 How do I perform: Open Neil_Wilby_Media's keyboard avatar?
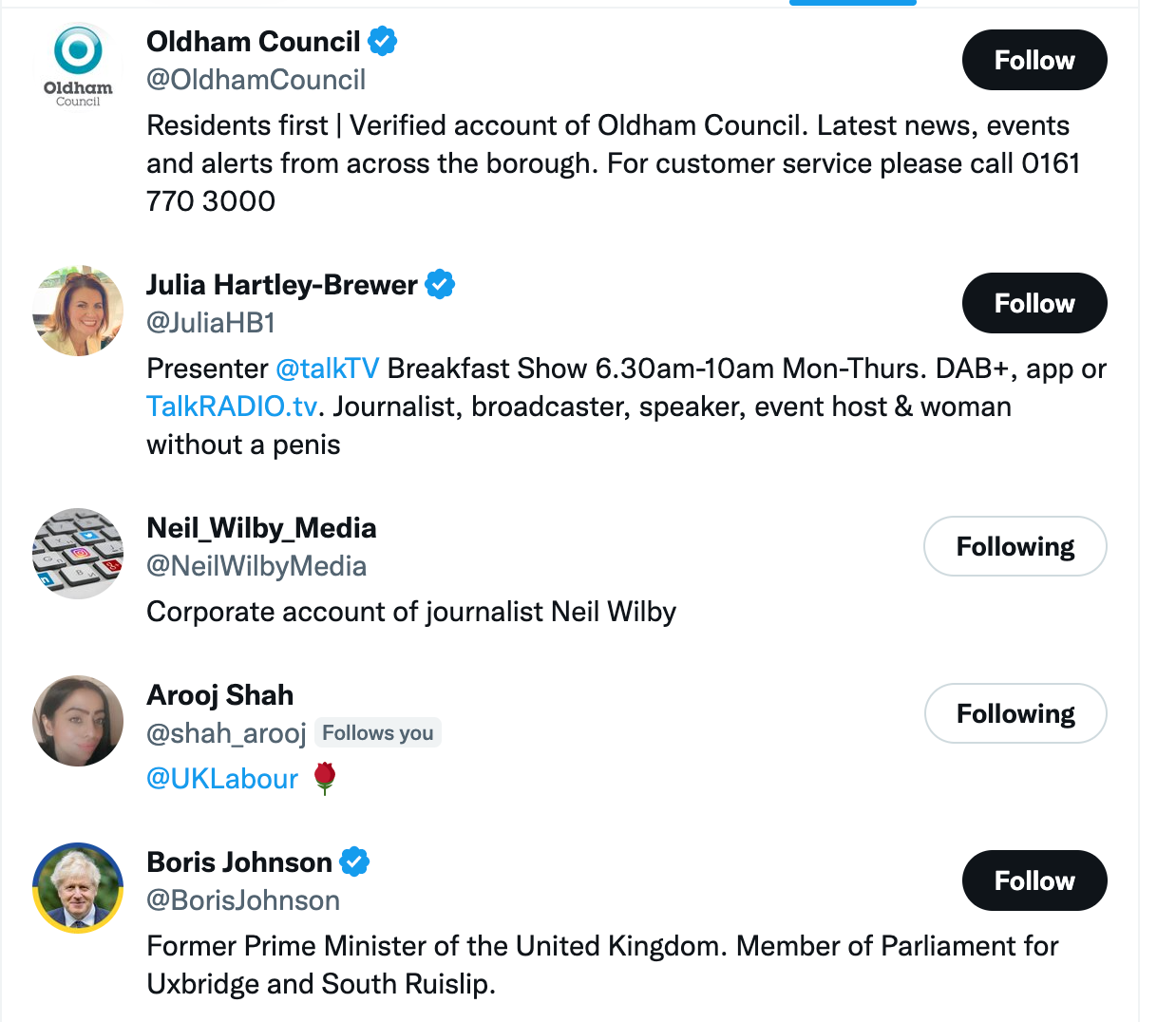click(78, 554)
